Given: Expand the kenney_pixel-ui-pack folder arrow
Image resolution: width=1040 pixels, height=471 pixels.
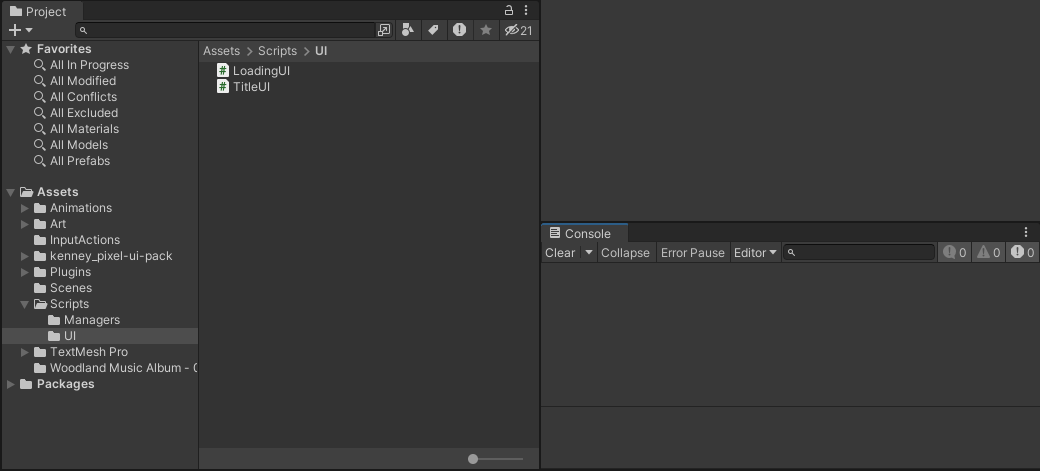Looking at the screenshot, I should (x=25, y=256).
